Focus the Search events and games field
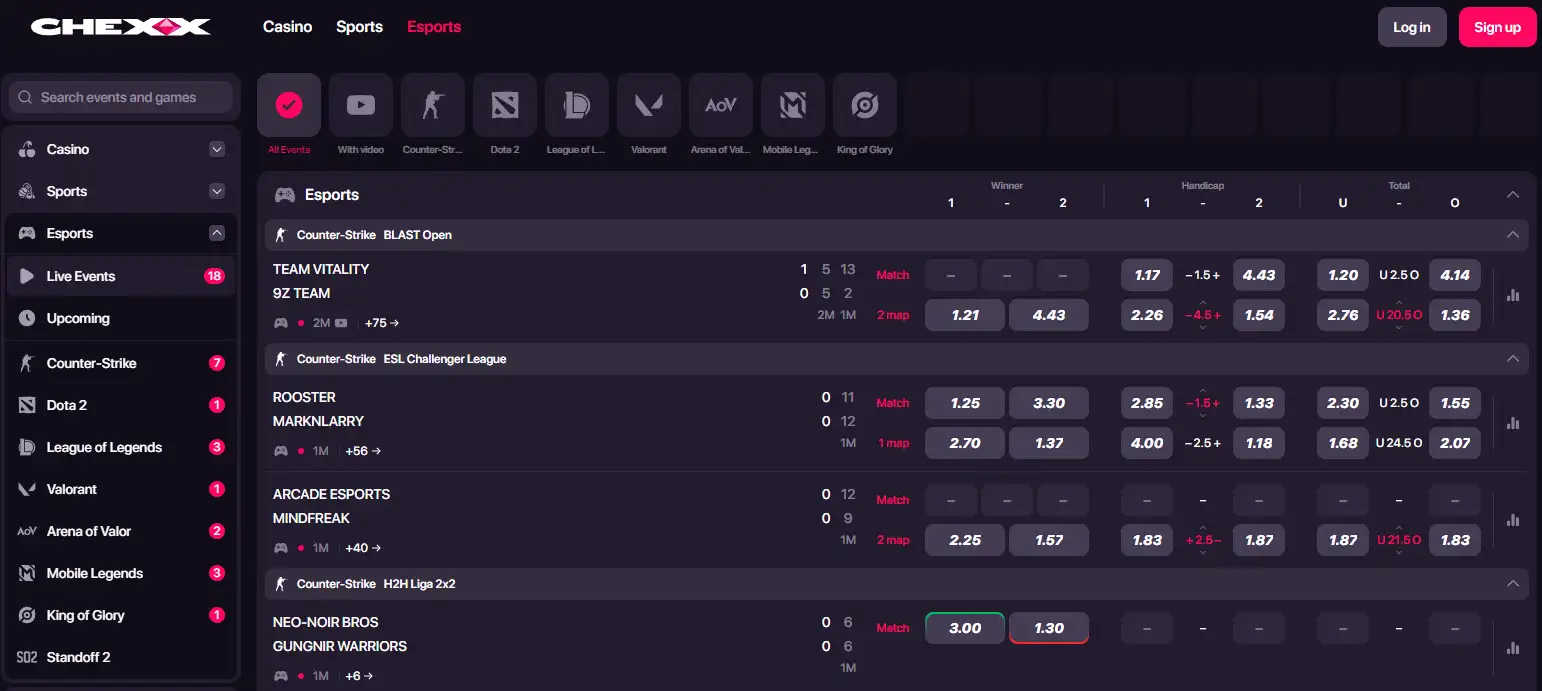This screenshot has height=691, width=1542. click(121, 97)
